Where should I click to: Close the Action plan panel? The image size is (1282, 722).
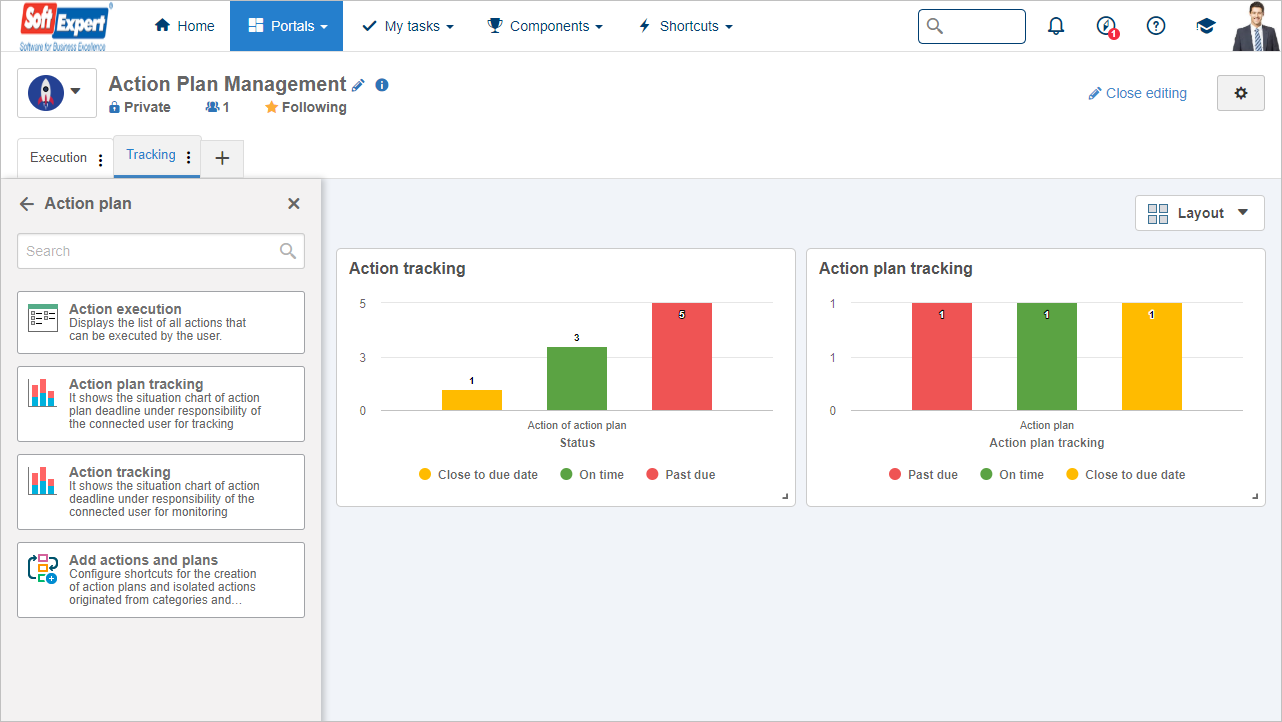point(294,204)
